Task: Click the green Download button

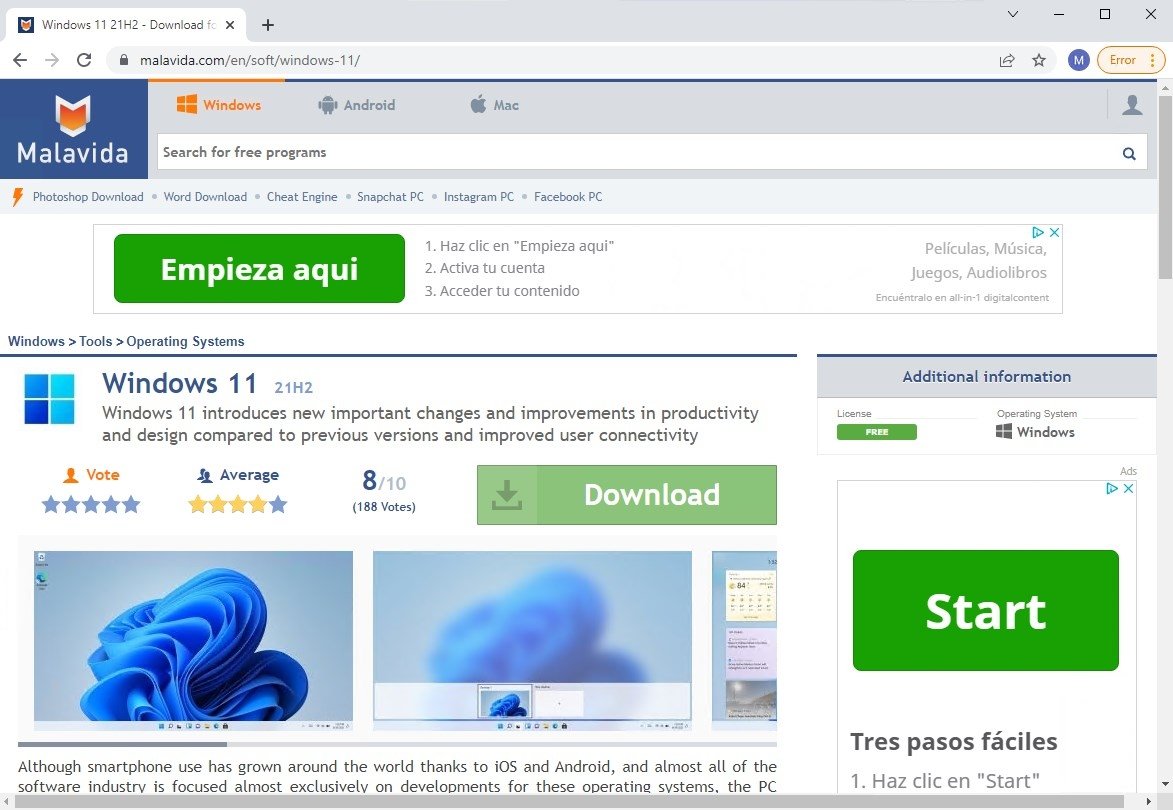Action: pos(627,495)
